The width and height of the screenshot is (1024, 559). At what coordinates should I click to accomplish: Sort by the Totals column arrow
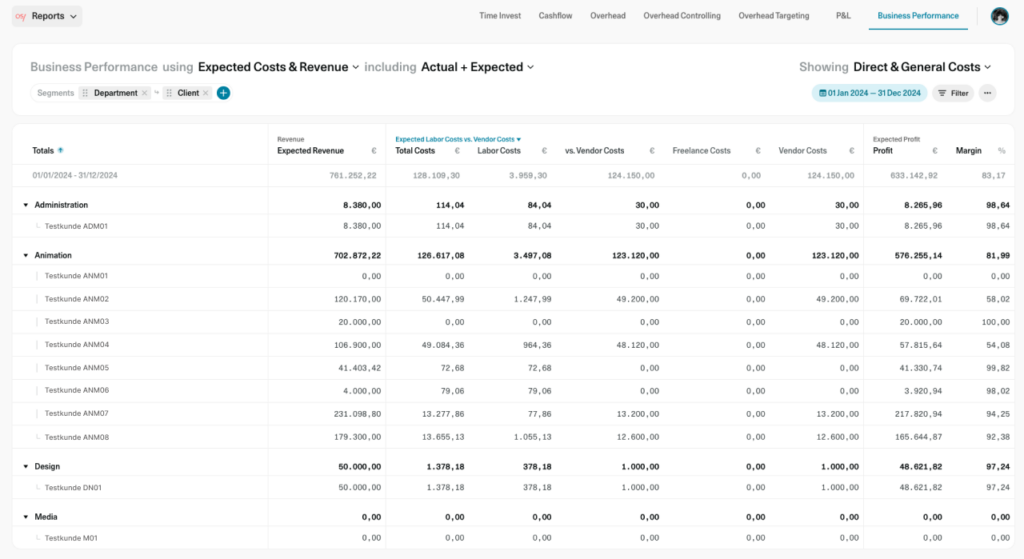tap(61, 150)
